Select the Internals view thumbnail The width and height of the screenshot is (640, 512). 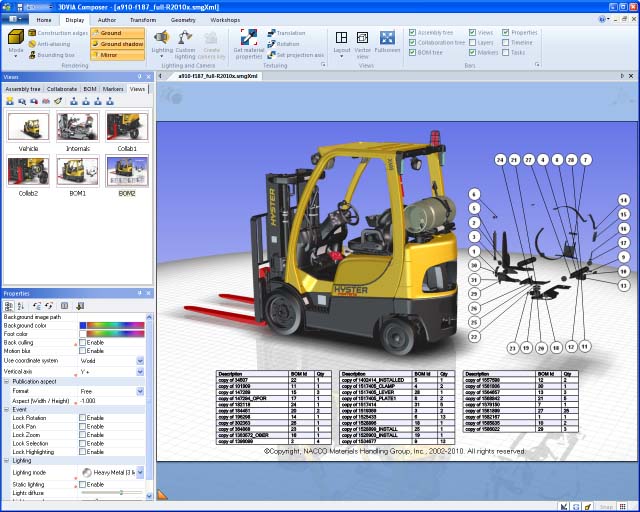tap(78, 127)
